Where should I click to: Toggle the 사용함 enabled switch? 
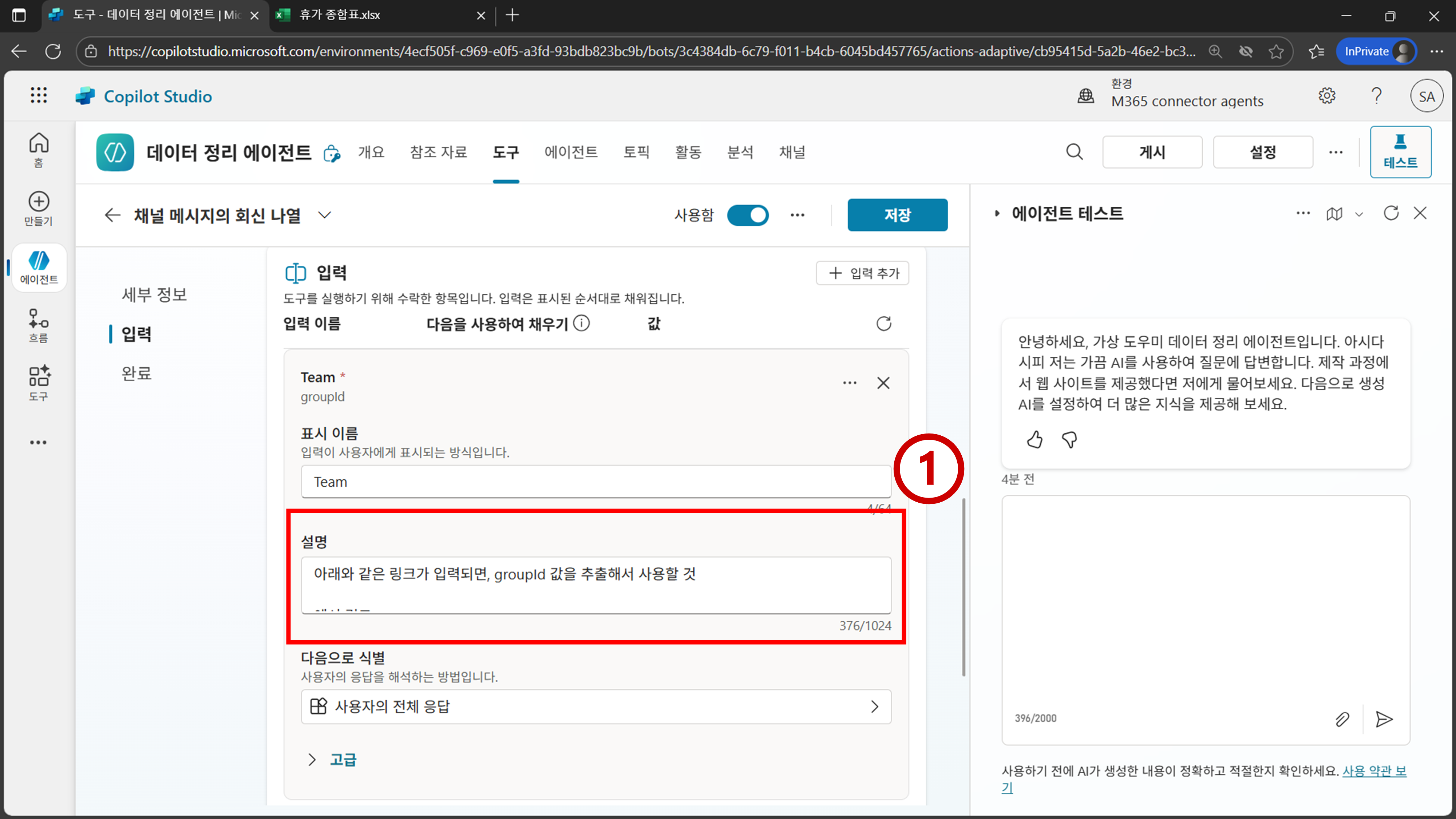[747, 215]
